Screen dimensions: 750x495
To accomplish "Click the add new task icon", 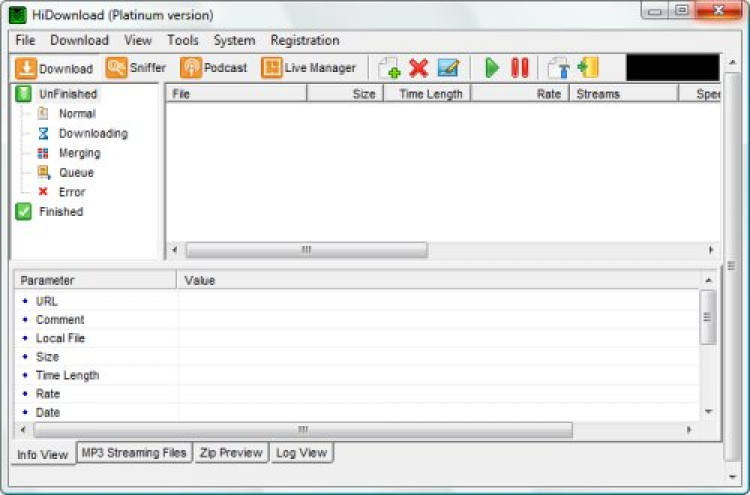I will pyautogui.click(x=389, y=68).
